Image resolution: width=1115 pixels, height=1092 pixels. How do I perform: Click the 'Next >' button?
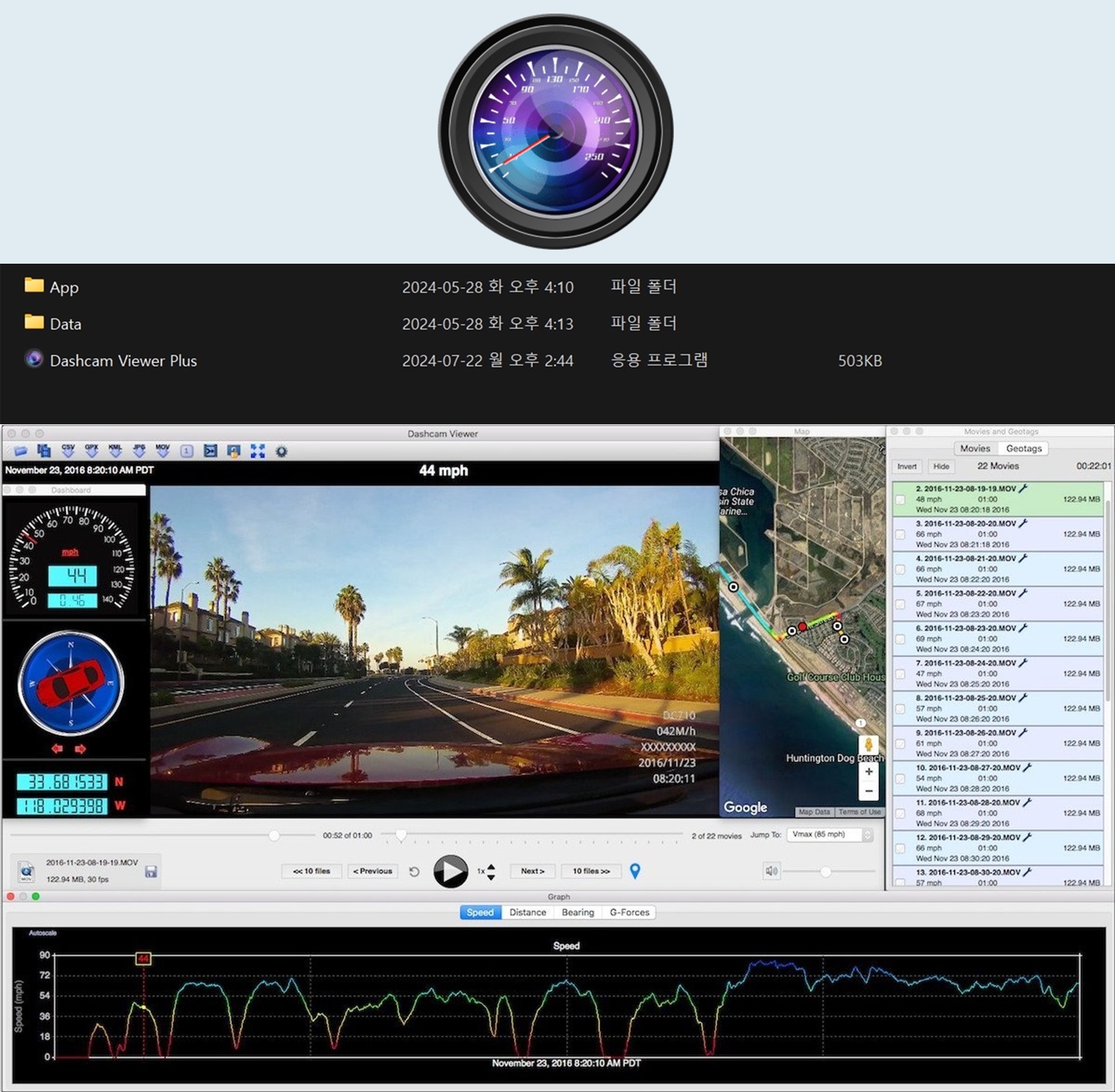tap(533, 871)
